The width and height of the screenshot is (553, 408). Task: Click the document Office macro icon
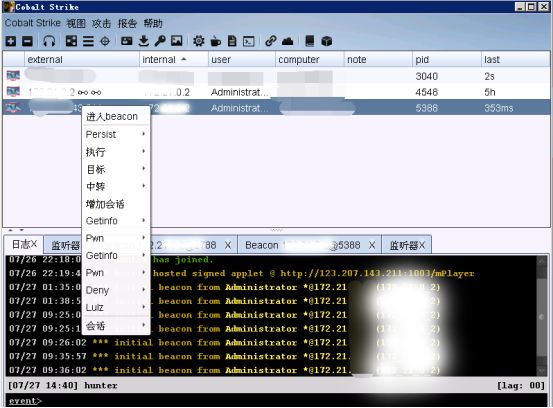click(232, 41)
